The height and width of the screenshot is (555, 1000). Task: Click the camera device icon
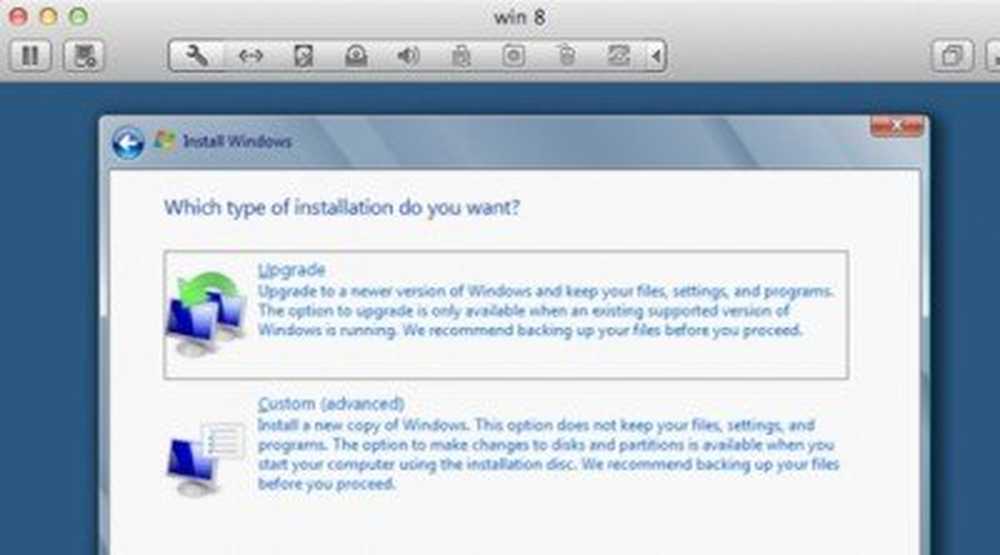(x=513, y=56)
